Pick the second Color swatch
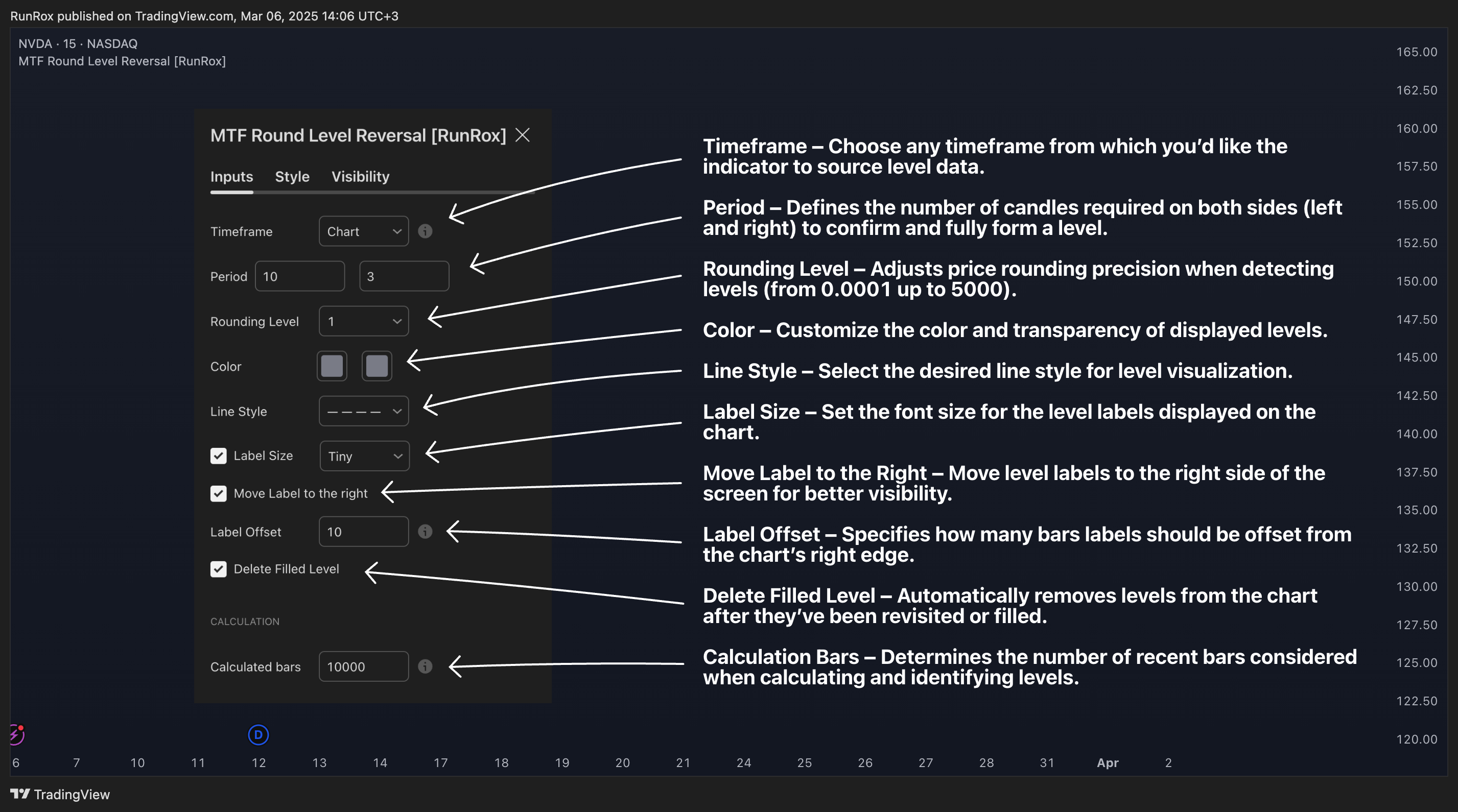The width and height of the screenshot is (1458, 812). pos(377,366)
